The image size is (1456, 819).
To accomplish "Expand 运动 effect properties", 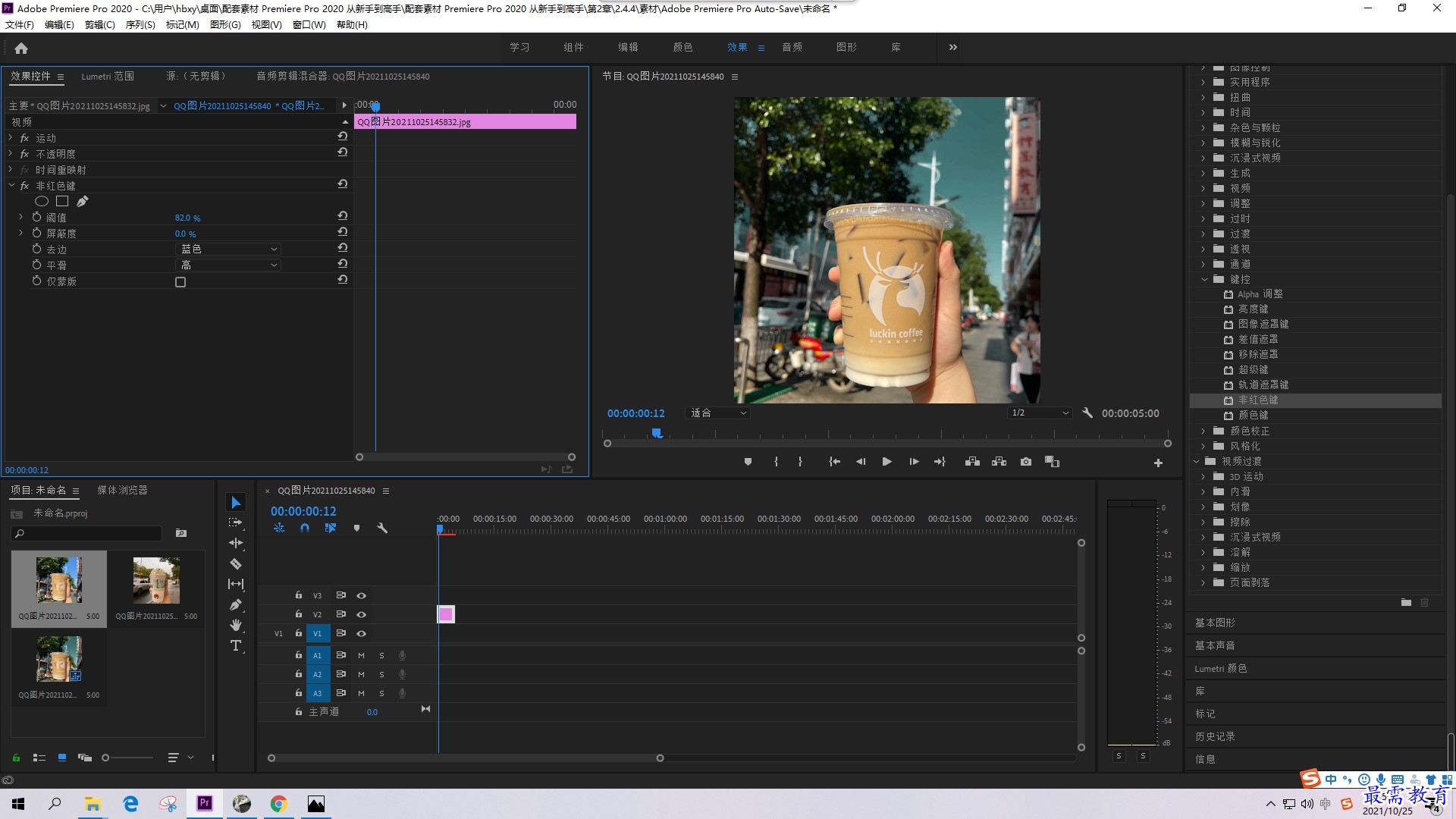I will (x=11, y=137).
